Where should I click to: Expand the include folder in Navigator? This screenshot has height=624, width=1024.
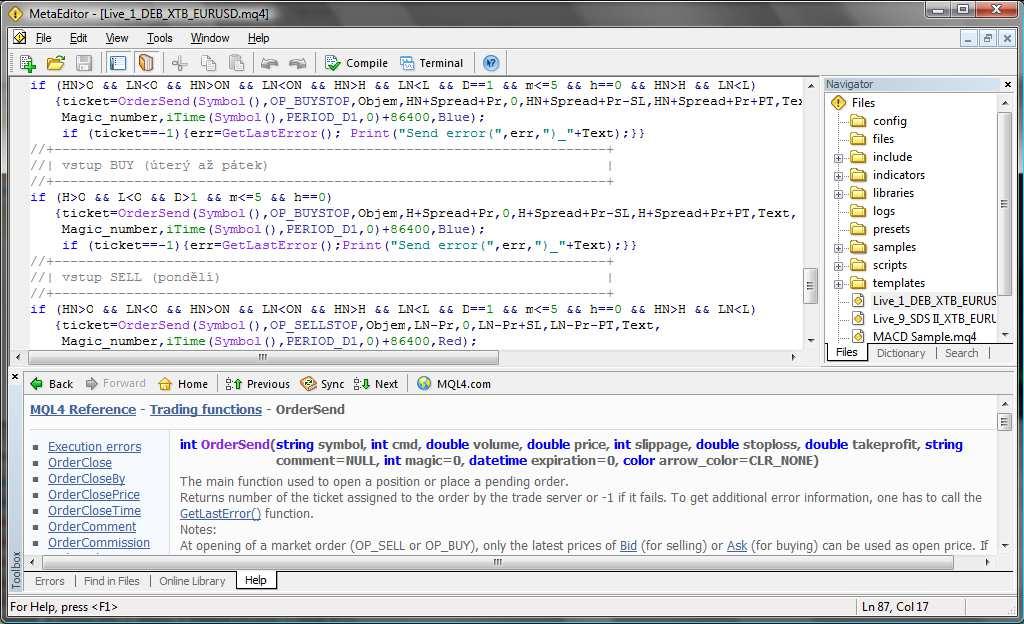click(x=839, y=158)
